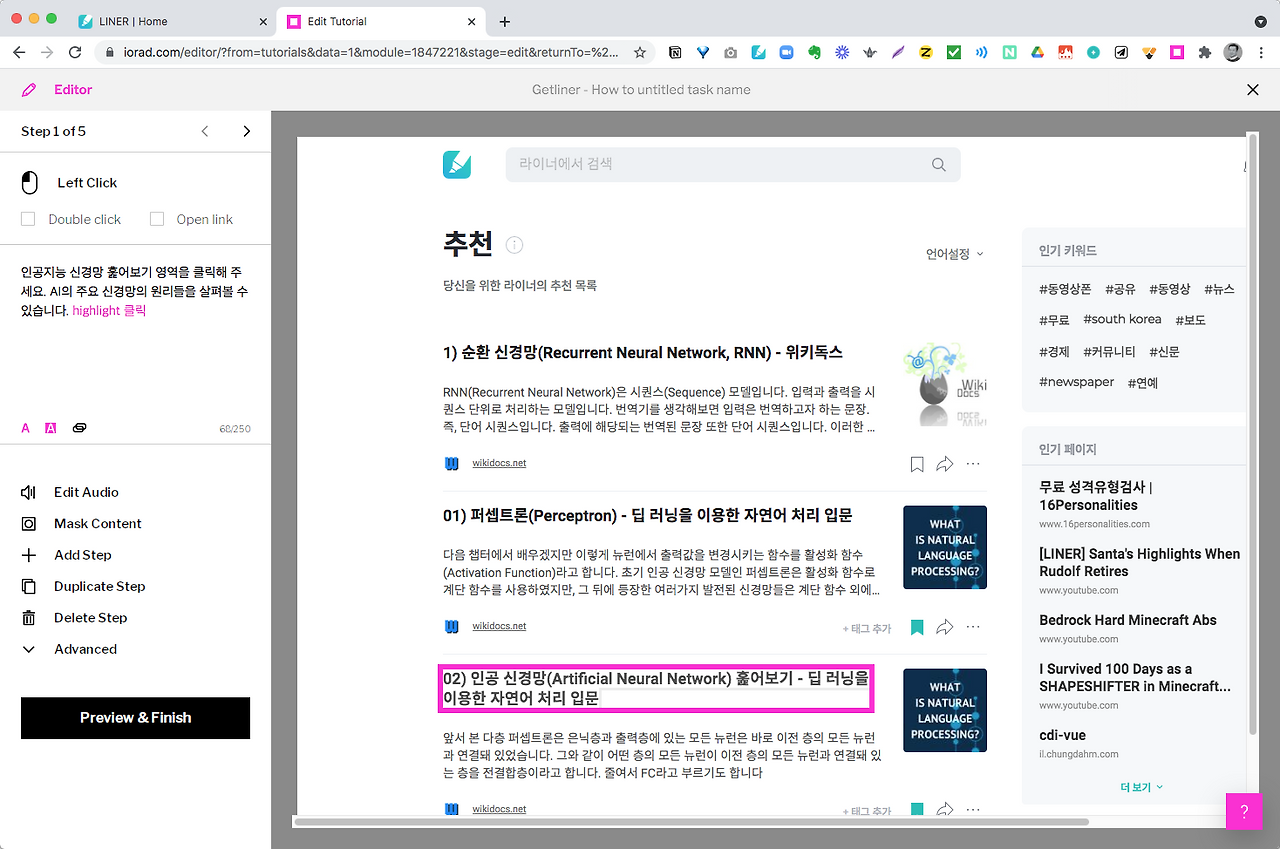Reload the page
This screenshot has height=849, width=1280.
point(75,52)
